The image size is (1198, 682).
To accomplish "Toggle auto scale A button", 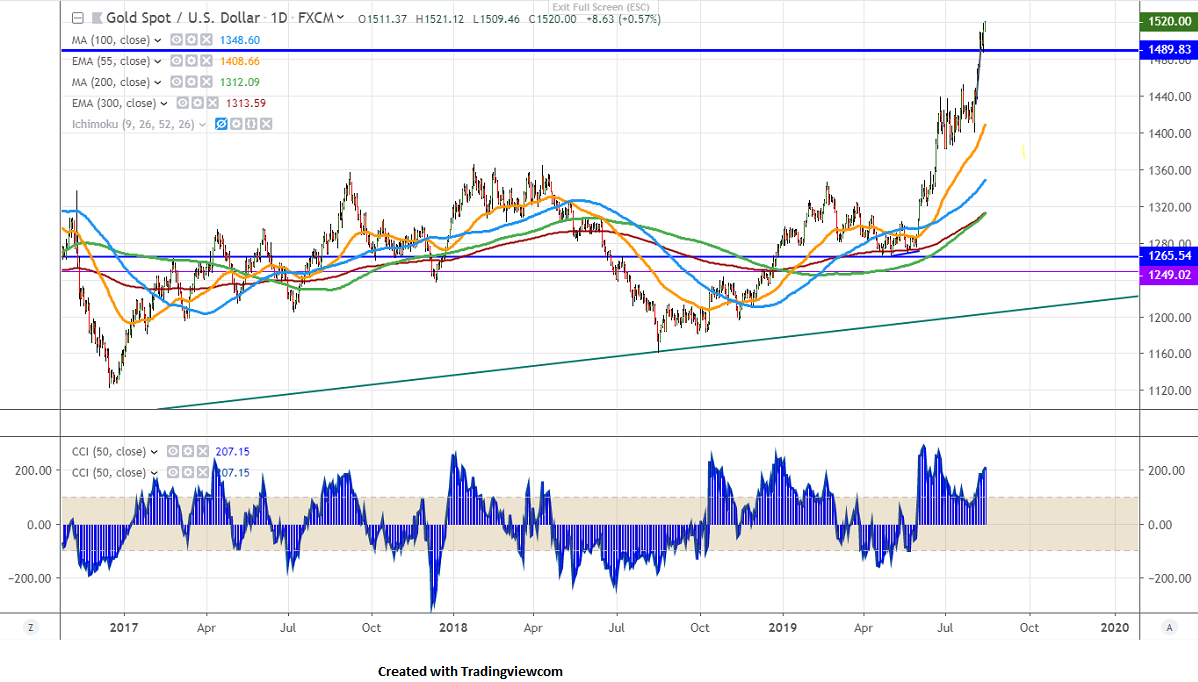I will [x=1168, y=627].
